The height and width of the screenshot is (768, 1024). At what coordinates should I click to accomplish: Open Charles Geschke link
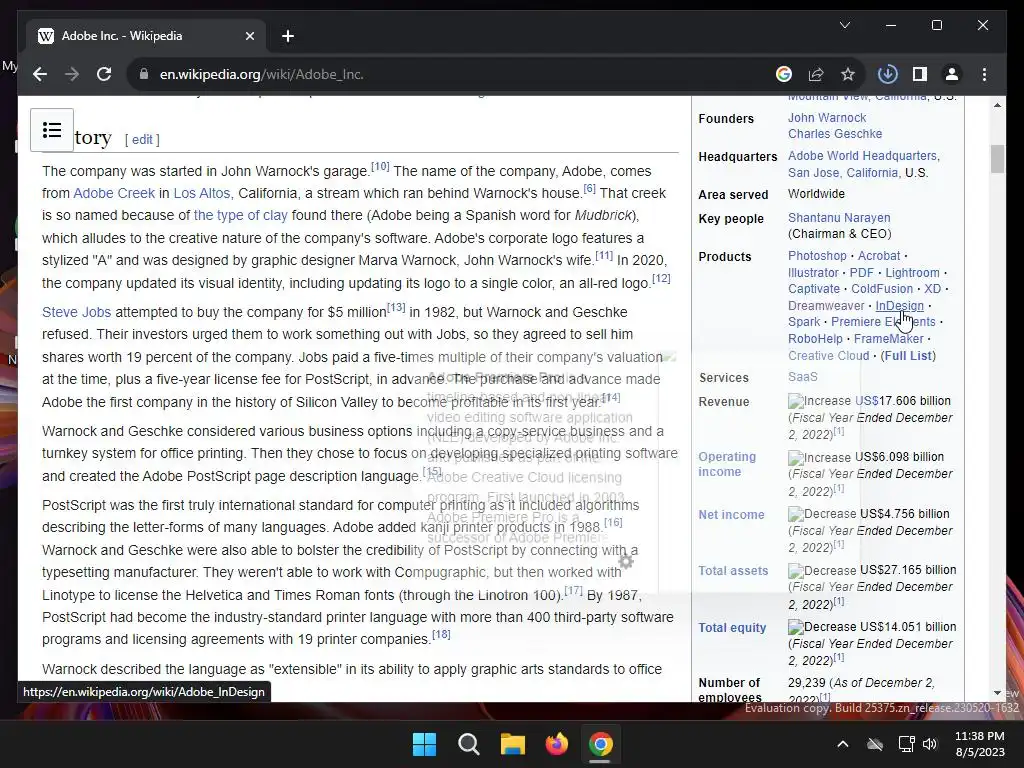(835, 134)
